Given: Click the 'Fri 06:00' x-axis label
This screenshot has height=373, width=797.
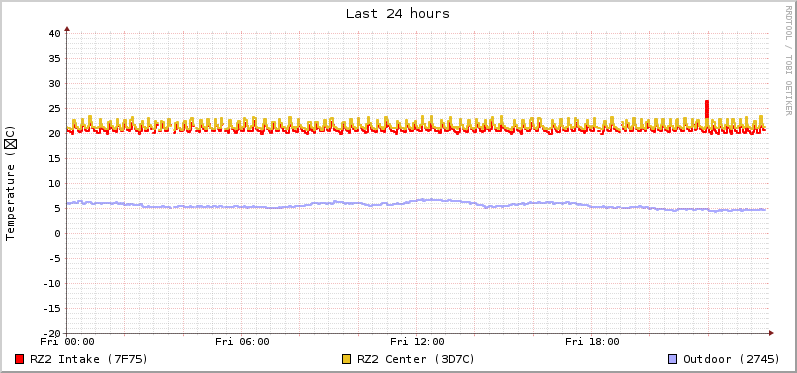Looking at the screenshot, I should click(242, 342).
